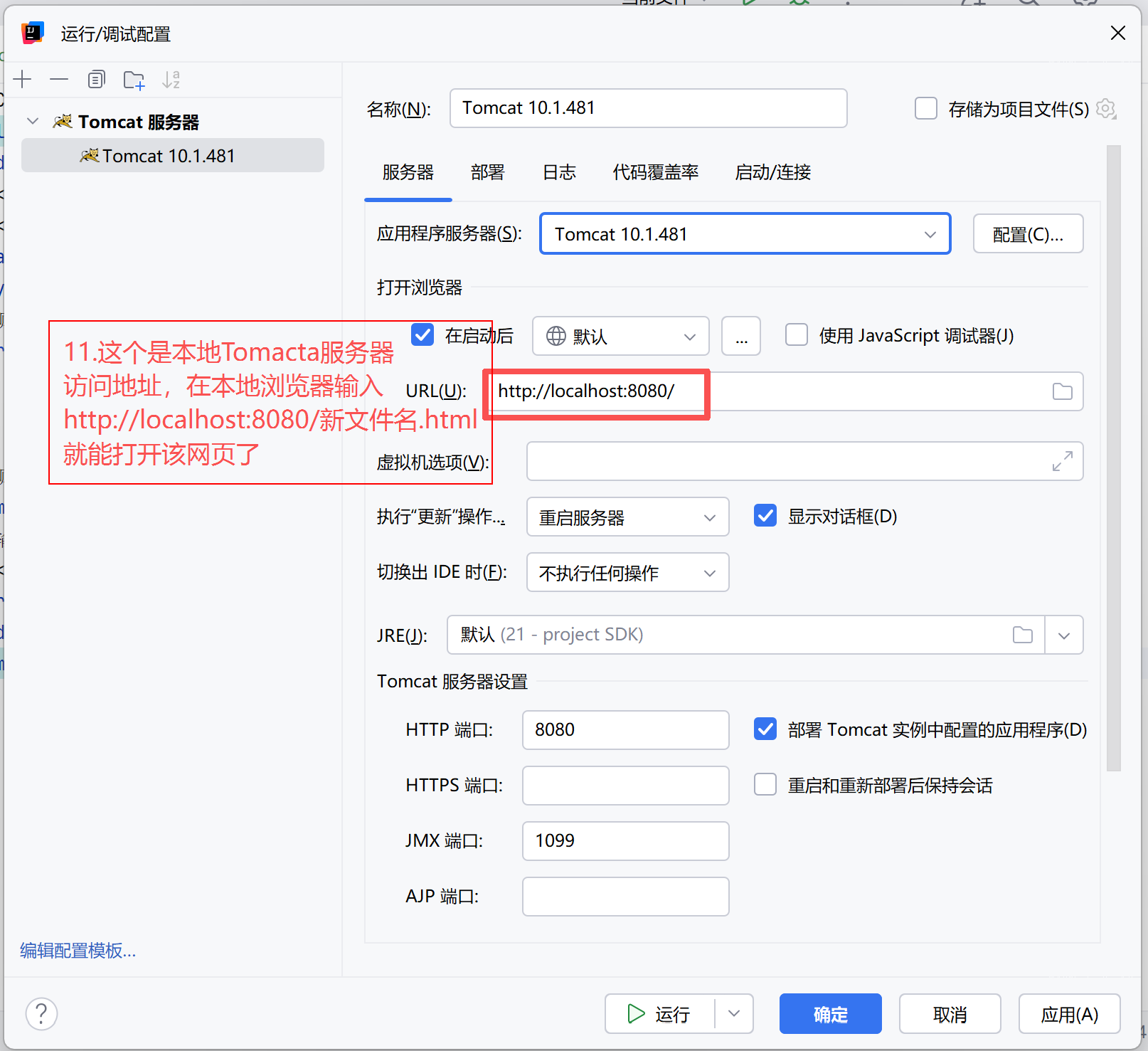Expand the VM options field
Screen dimensions: 1148x1051
(1063, 461)
